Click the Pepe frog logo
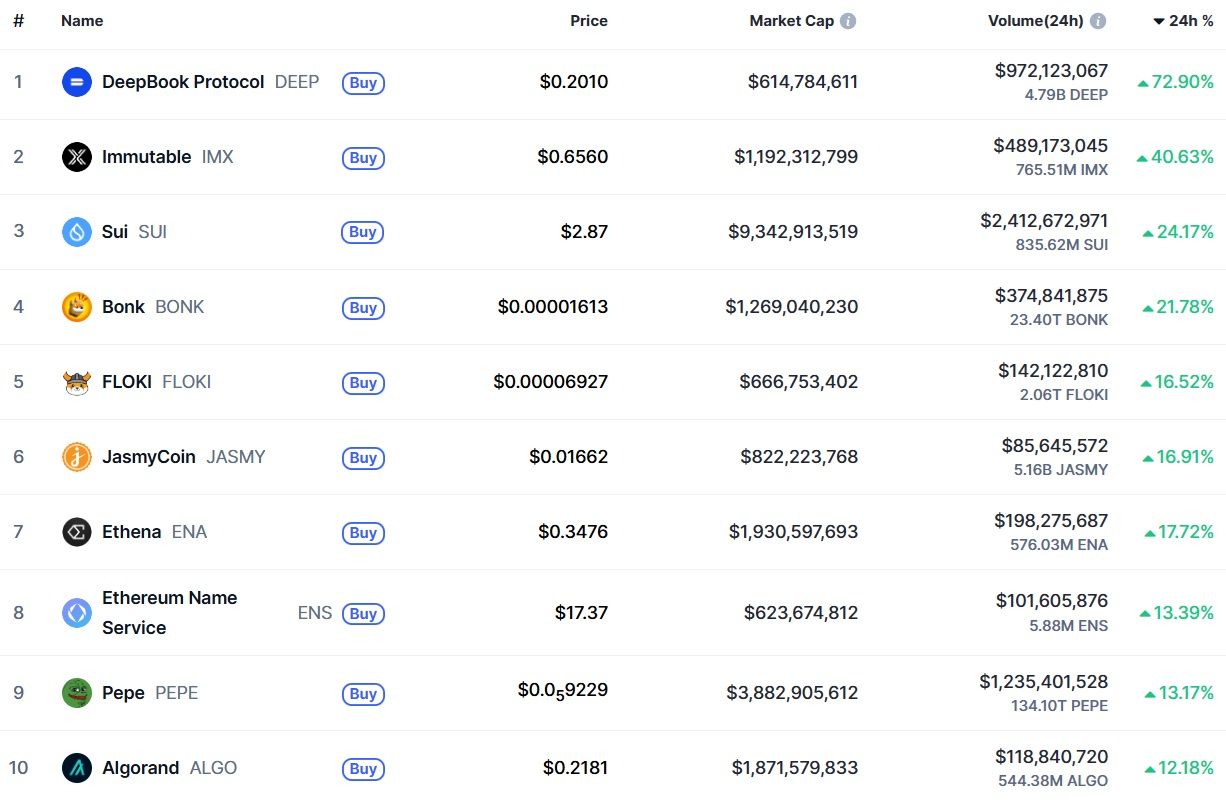Viewport: 1226px width, 805px height. coord(77,693)
